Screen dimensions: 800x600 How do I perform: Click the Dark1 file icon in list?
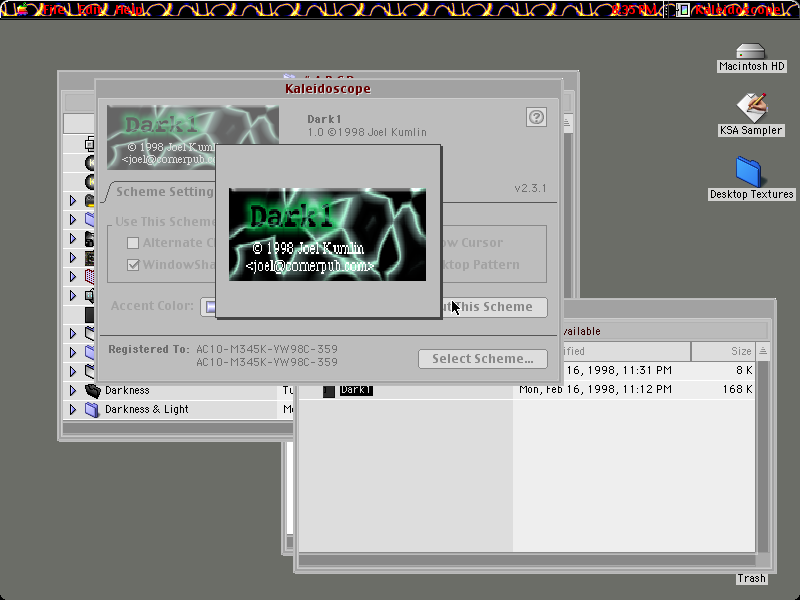click(x=329, y=391)
